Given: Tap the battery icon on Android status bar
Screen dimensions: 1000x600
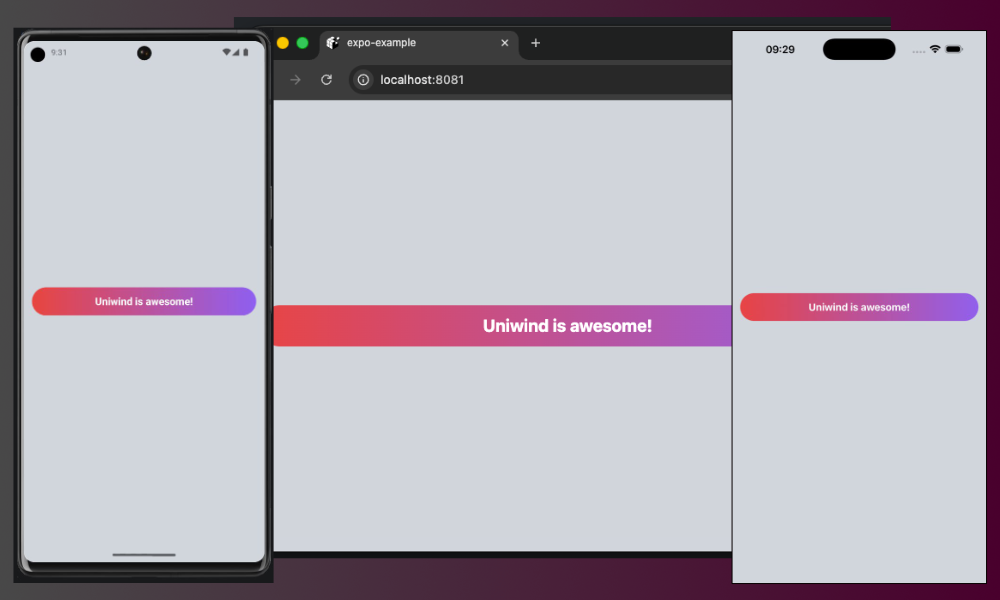Looking at the screenshot, I should [x=245, y=52].
